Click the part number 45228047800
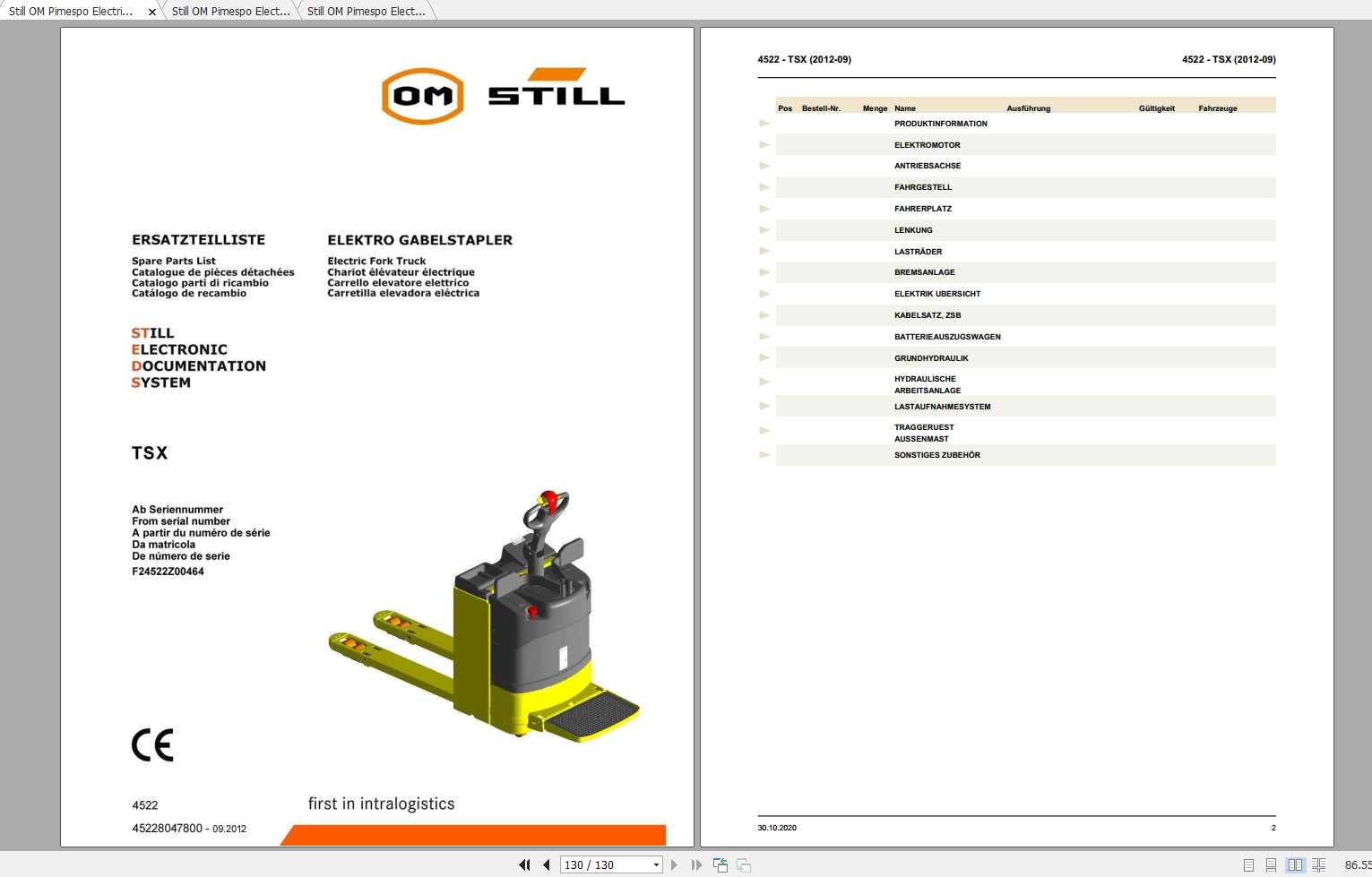 pyautogui.click(x=167, y=829)
